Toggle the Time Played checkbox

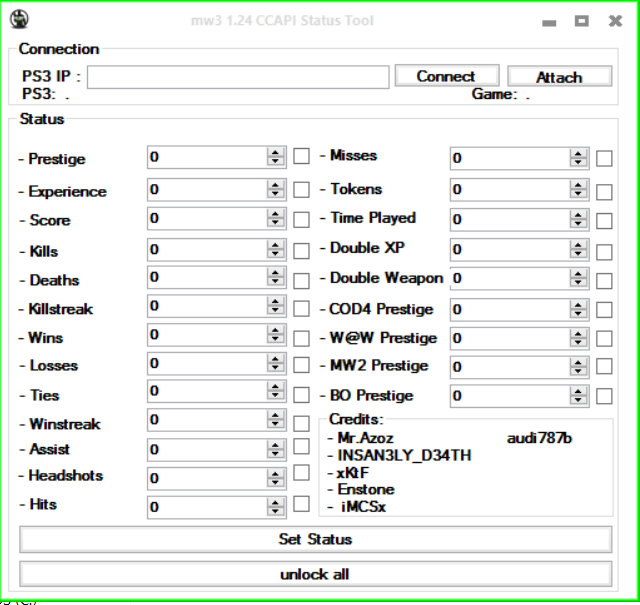coord(604,221)
